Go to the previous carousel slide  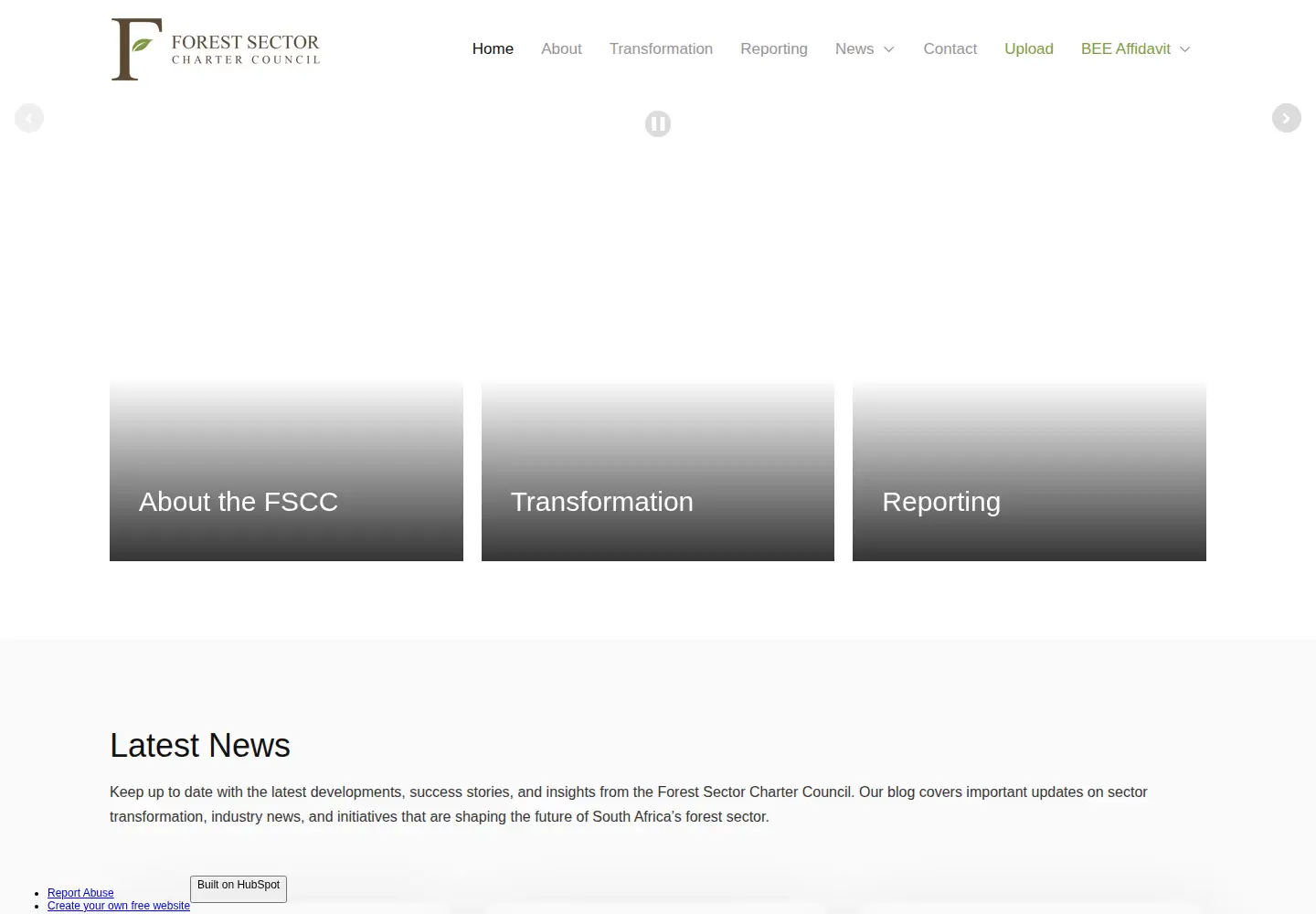click(29, 118)
